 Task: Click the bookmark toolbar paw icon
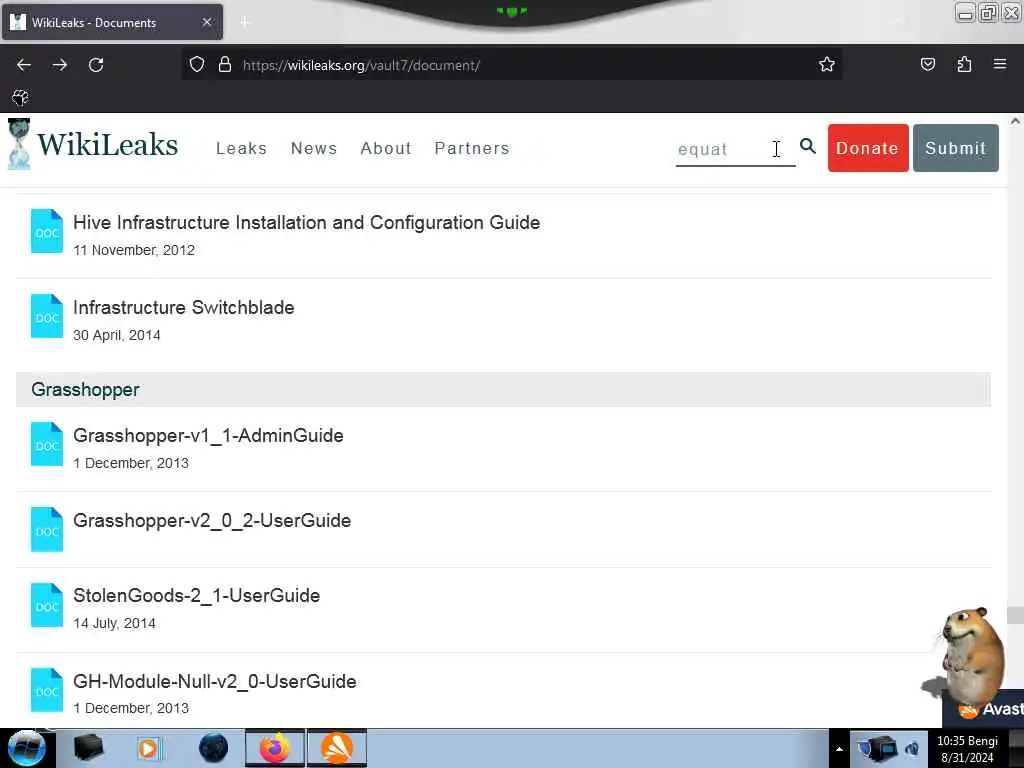[x=20, y=97]
